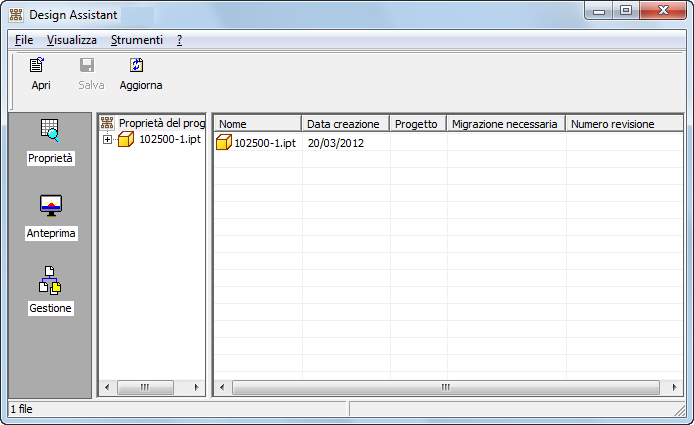Click the tree pane horizontal scrollbar thumb
This screenshot has width=694, height=425.
pos(145,387)
